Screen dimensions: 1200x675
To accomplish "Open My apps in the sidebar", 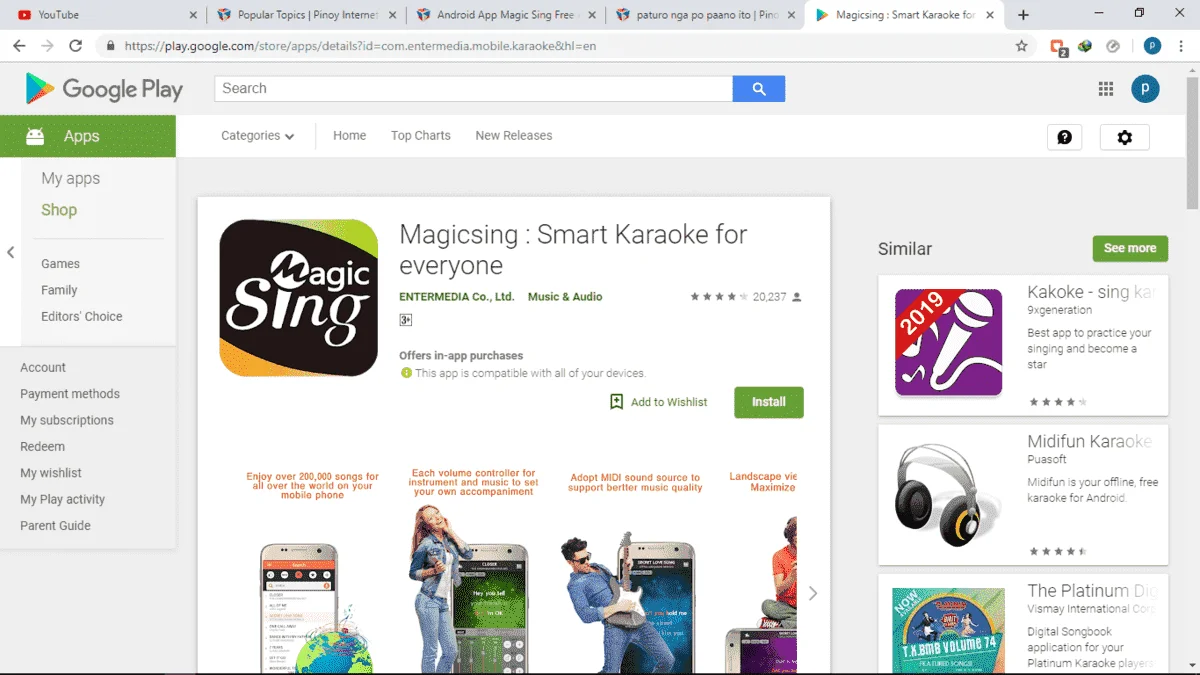I will pyautogui.click(x=70, y=178).
